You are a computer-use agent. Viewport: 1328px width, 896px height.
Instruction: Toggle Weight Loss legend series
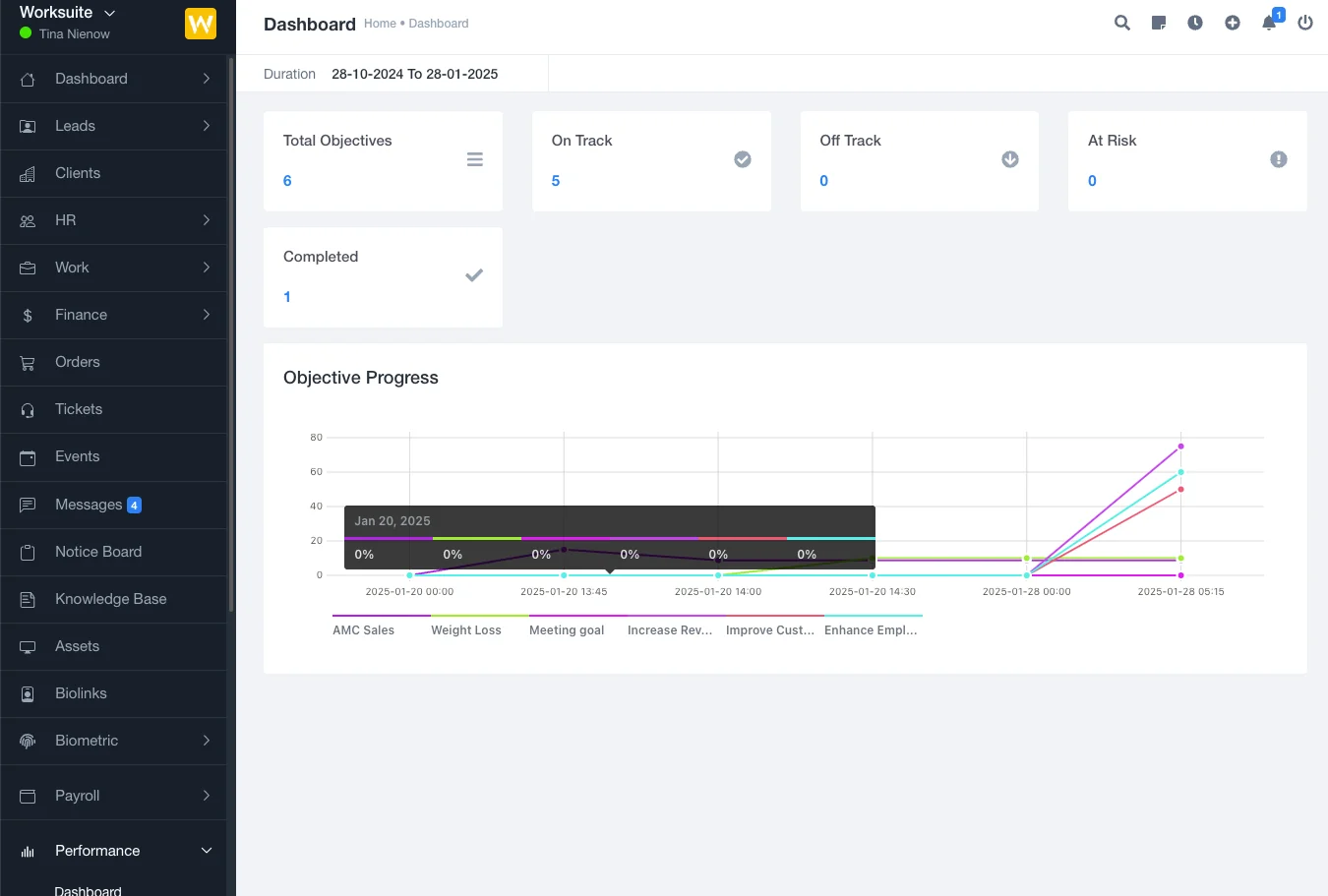pos(465,630)
